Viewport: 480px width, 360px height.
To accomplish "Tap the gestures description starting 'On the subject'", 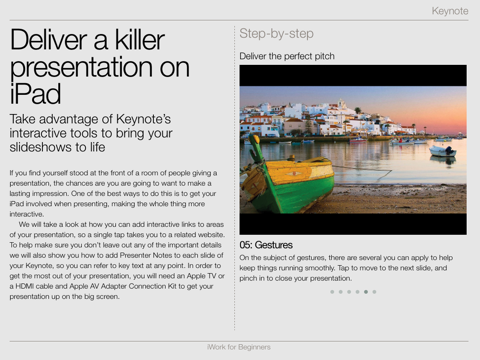I will coord(346,268).
